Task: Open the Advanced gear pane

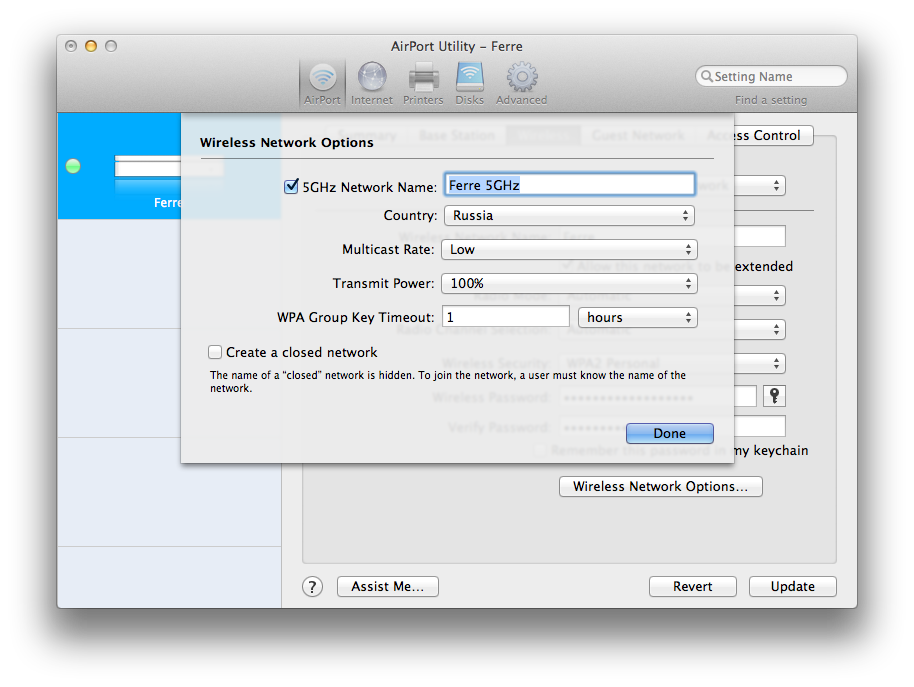Action: coord(522,84)
